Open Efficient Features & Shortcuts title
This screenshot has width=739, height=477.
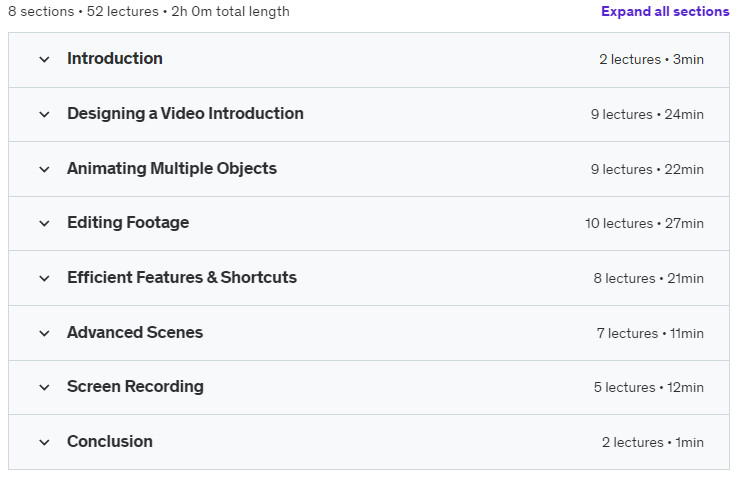182,277
